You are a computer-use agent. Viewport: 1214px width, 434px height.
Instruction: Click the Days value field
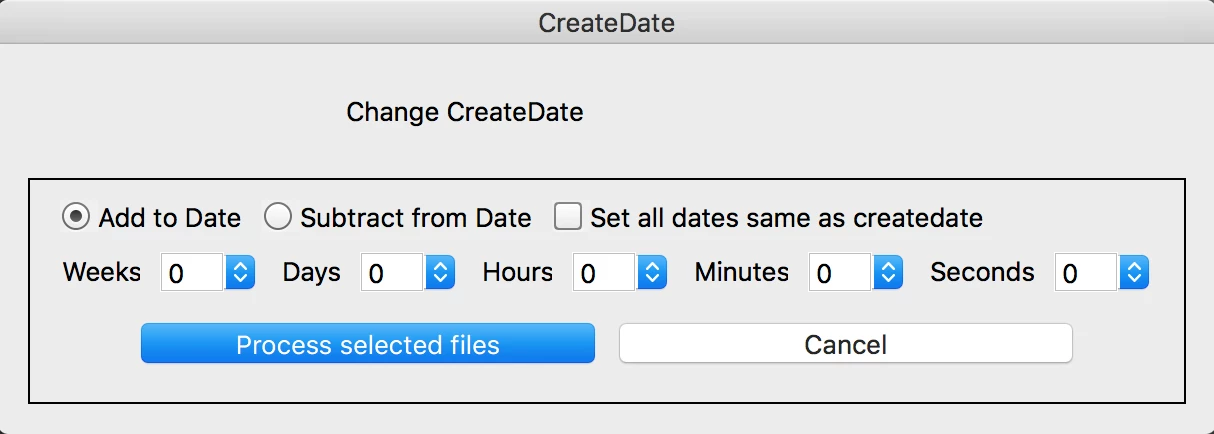pyautogui.click(x=391, y=273)
